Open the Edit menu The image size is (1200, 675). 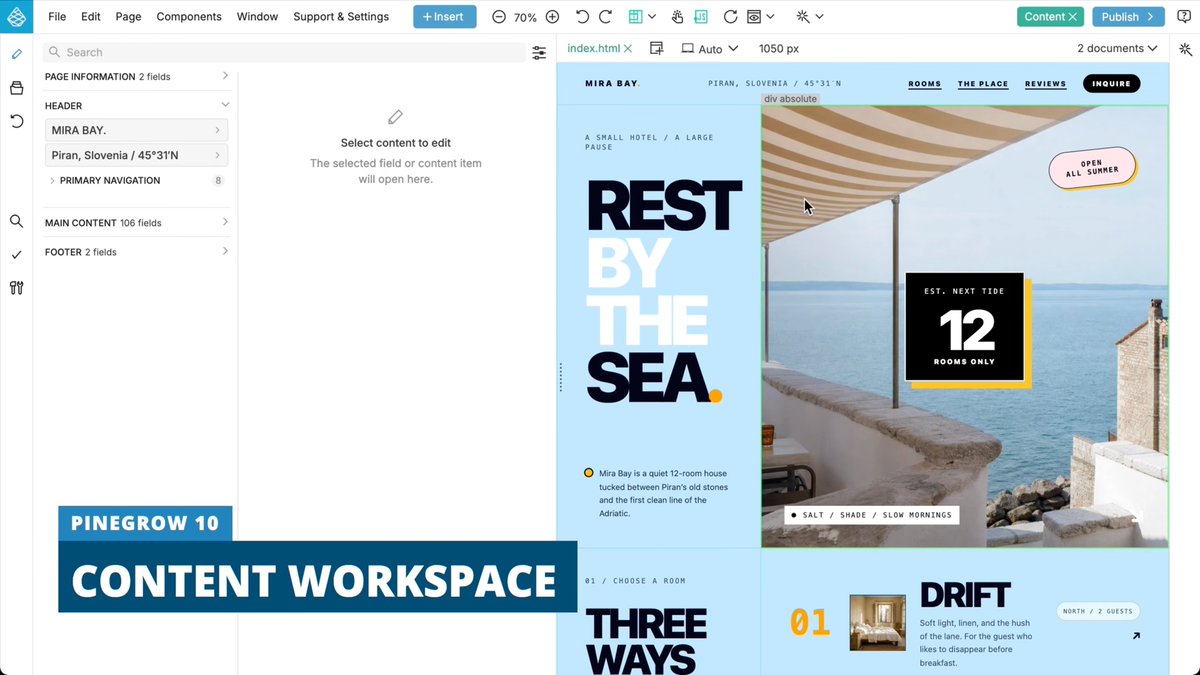(x=91, y=17)
